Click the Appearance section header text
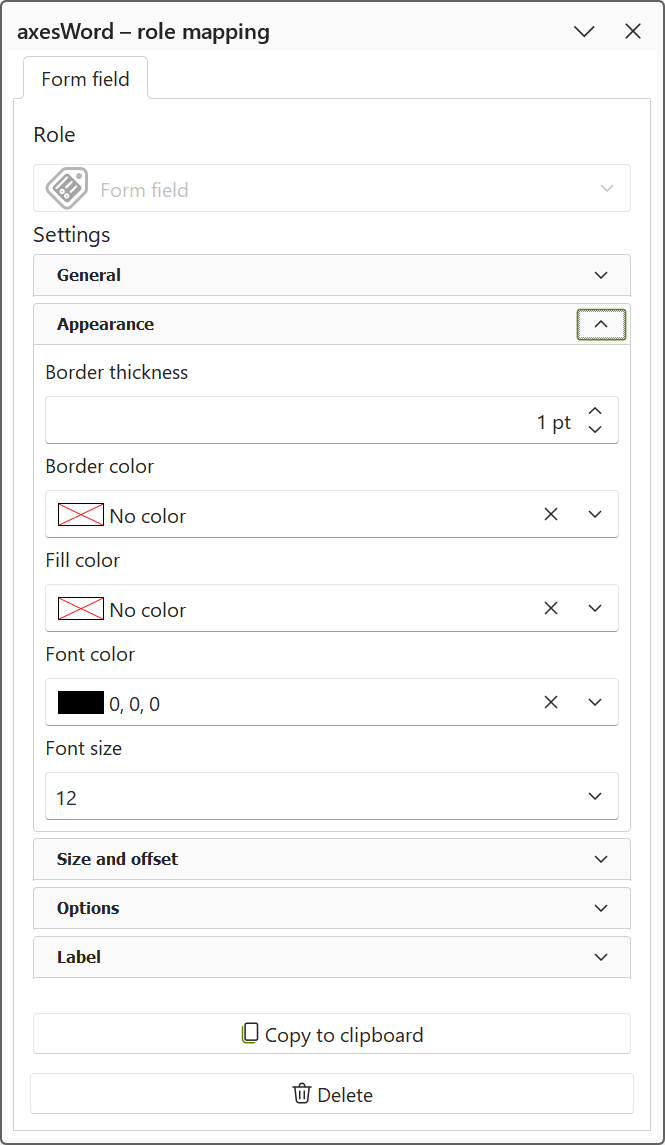The width and height of the screenshot is (665, 1145). click(x=105, y=324)
